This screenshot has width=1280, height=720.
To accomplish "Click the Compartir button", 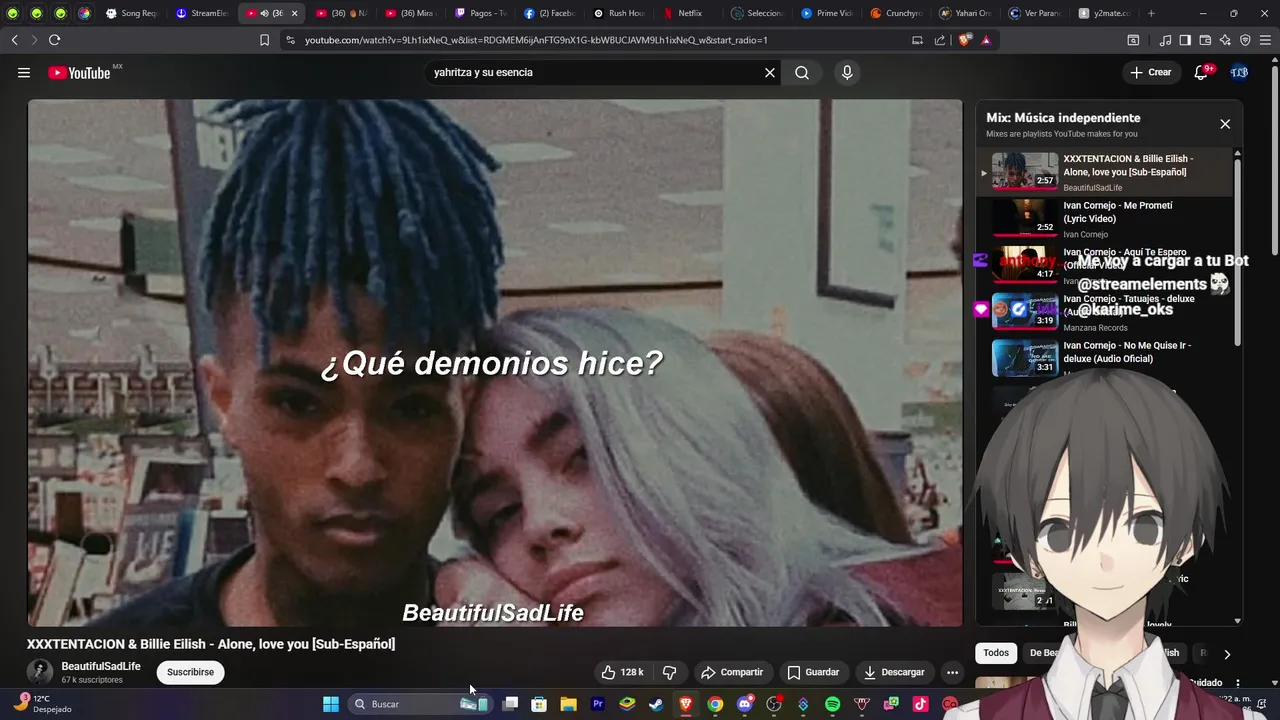I will click(732, 672).
